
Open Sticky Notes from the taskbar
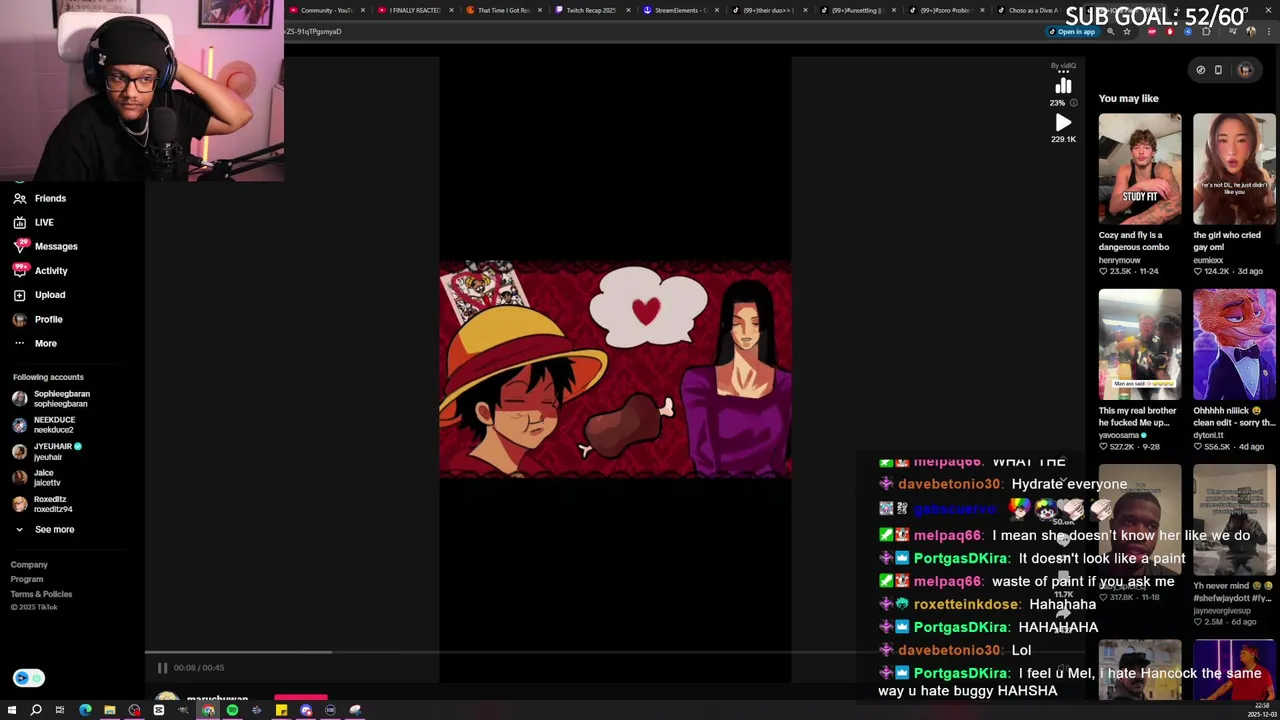[x=281, y=710]
